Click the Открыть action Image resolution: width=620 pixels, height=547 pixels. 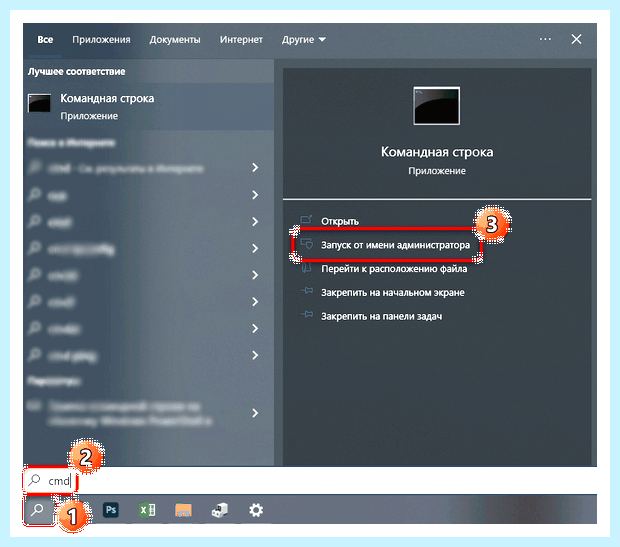click(x=340, y=221)
